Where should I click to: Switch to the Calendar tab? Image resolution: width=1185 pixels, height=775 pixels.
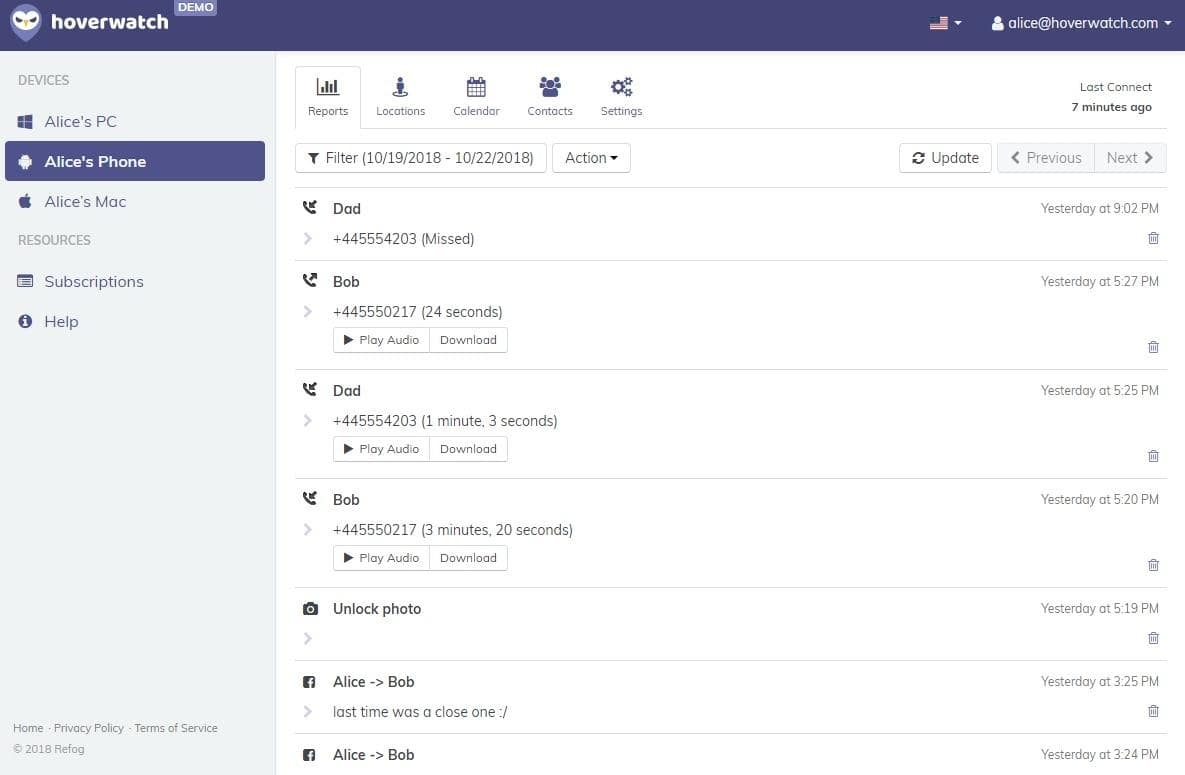[476, 97]
